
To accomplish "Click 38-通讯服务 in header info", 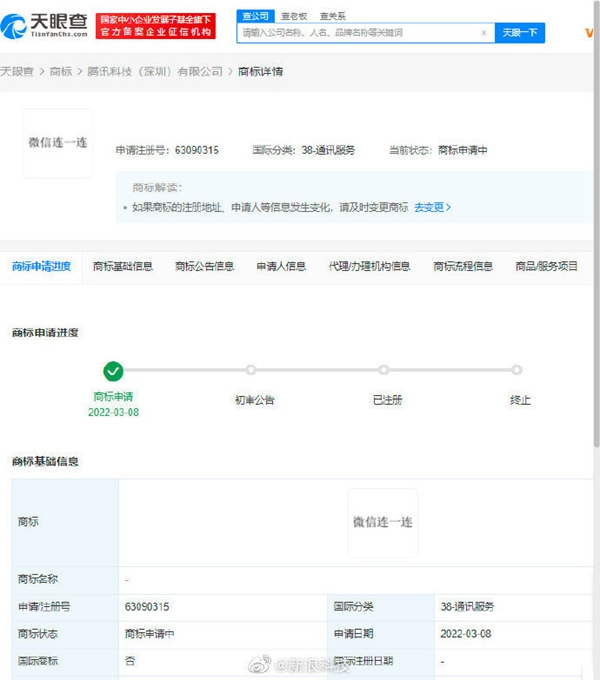I will [x=328, y=150].
